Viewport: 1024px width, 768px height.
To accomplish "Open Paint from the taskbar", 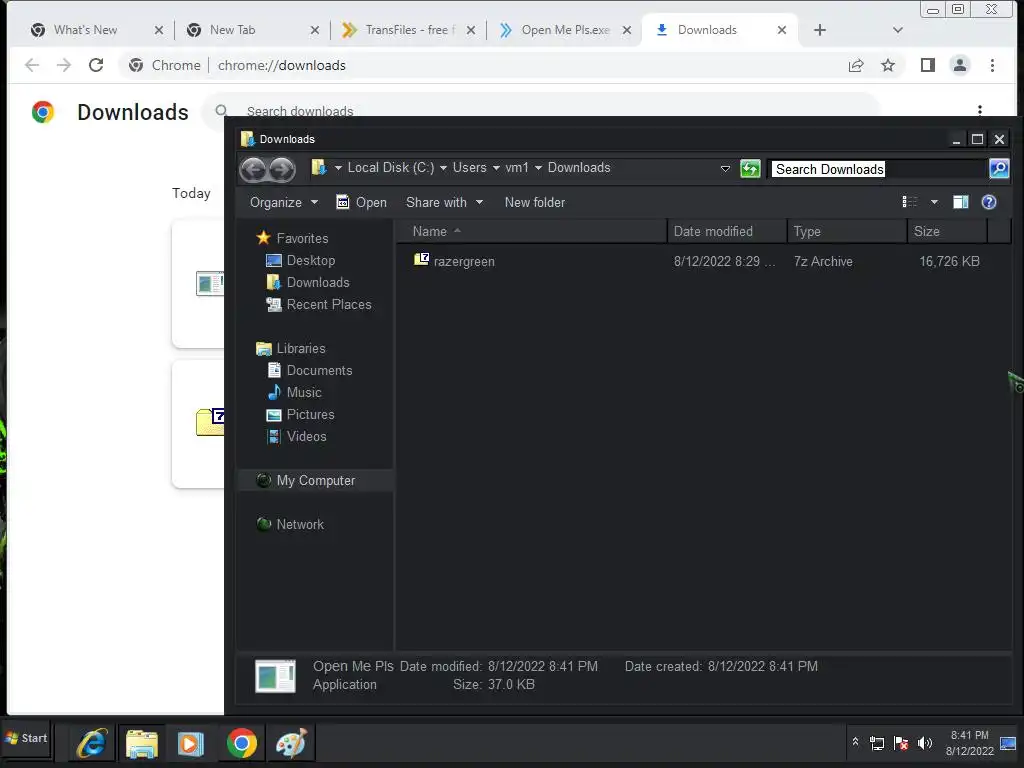I will [291, 744].
